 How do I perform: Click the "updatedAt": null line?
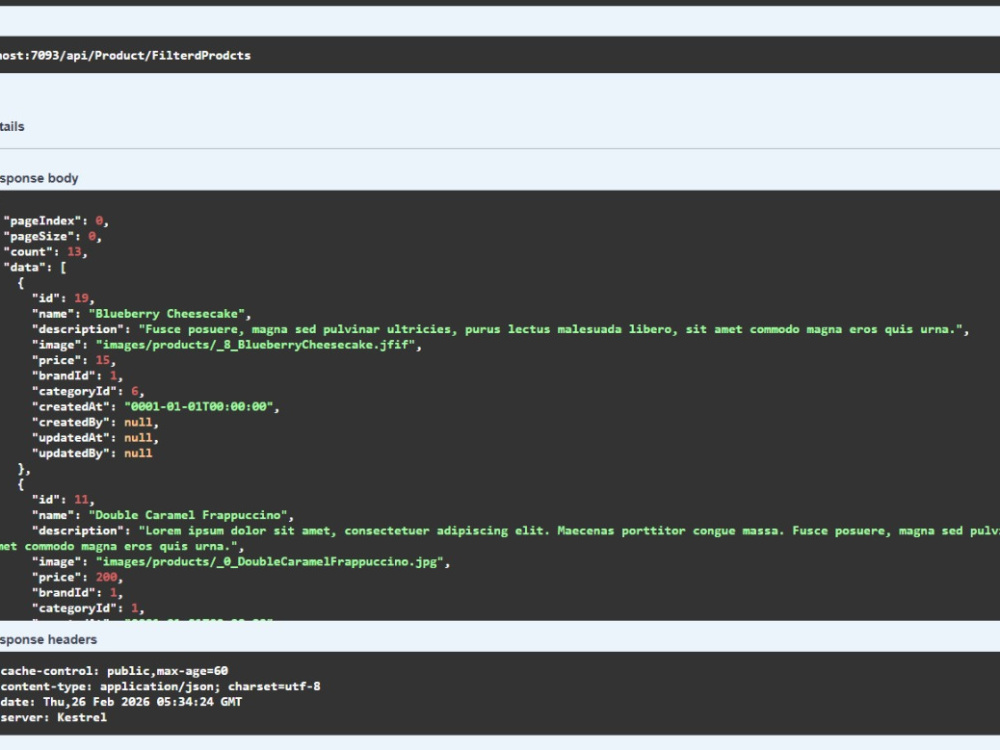pos(95,438)
